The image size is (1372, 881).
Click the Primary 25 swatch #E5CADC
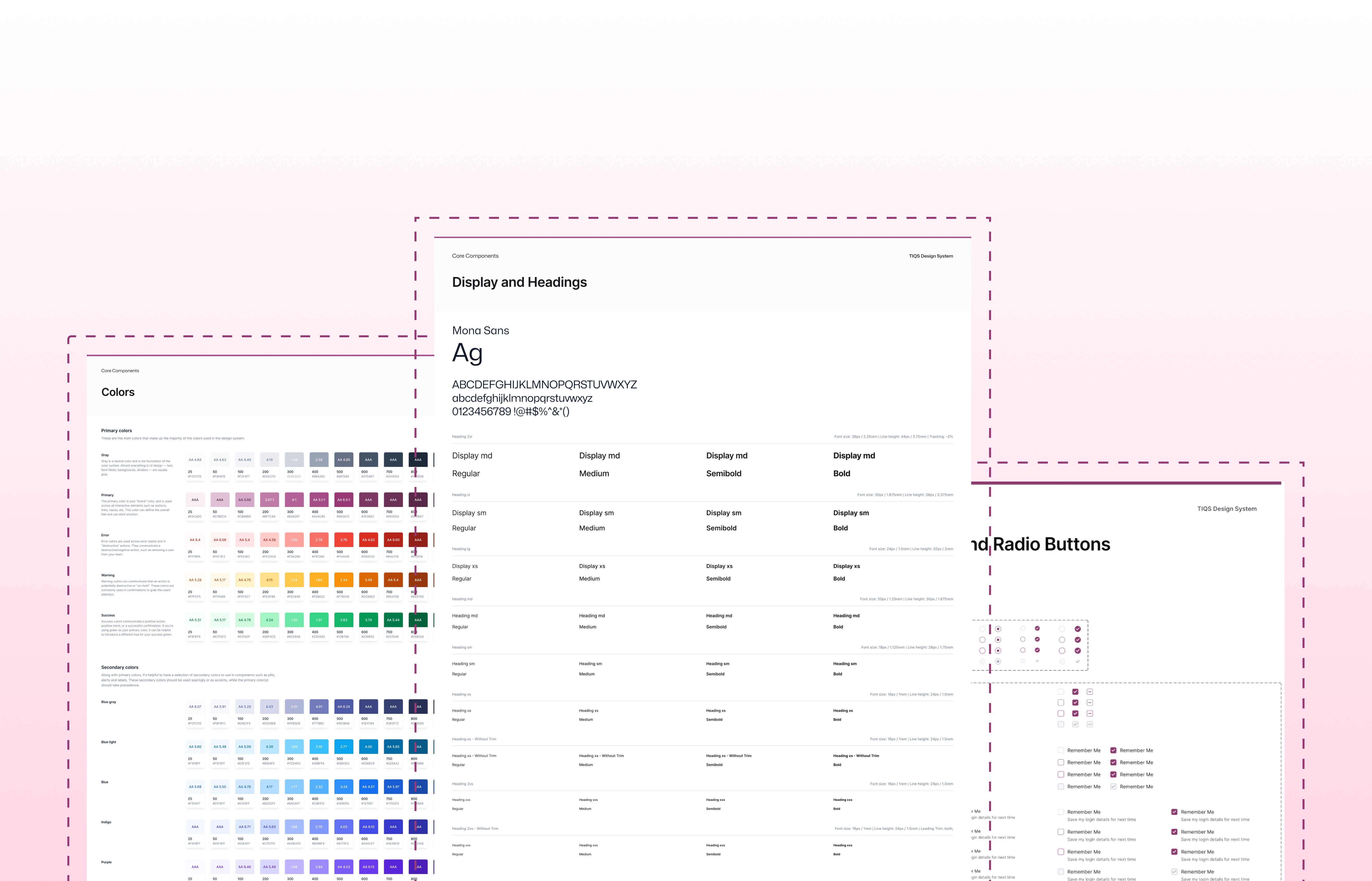(195, 500)
